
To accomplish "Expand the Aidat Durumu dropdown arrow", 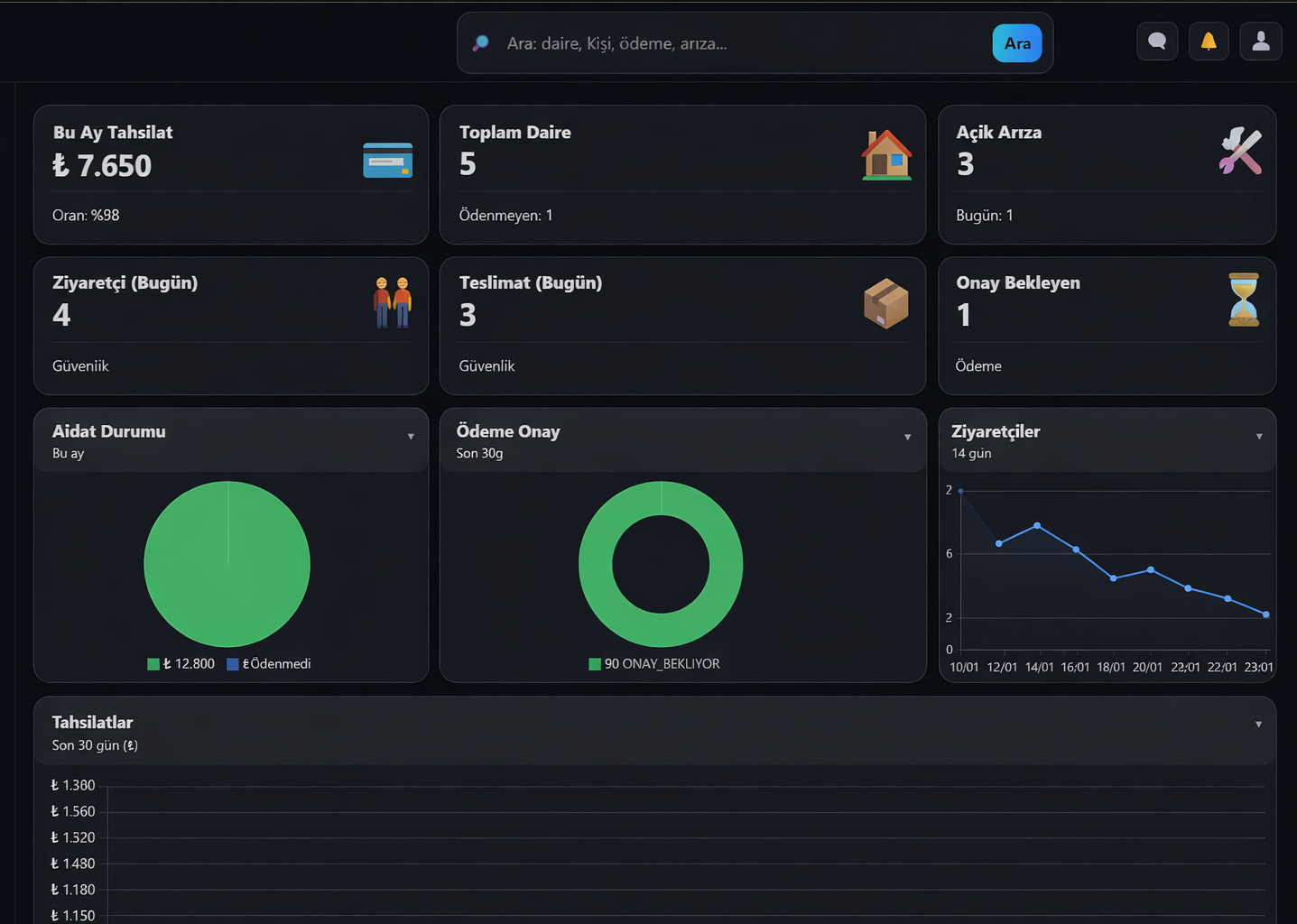I will pos(411,437).
